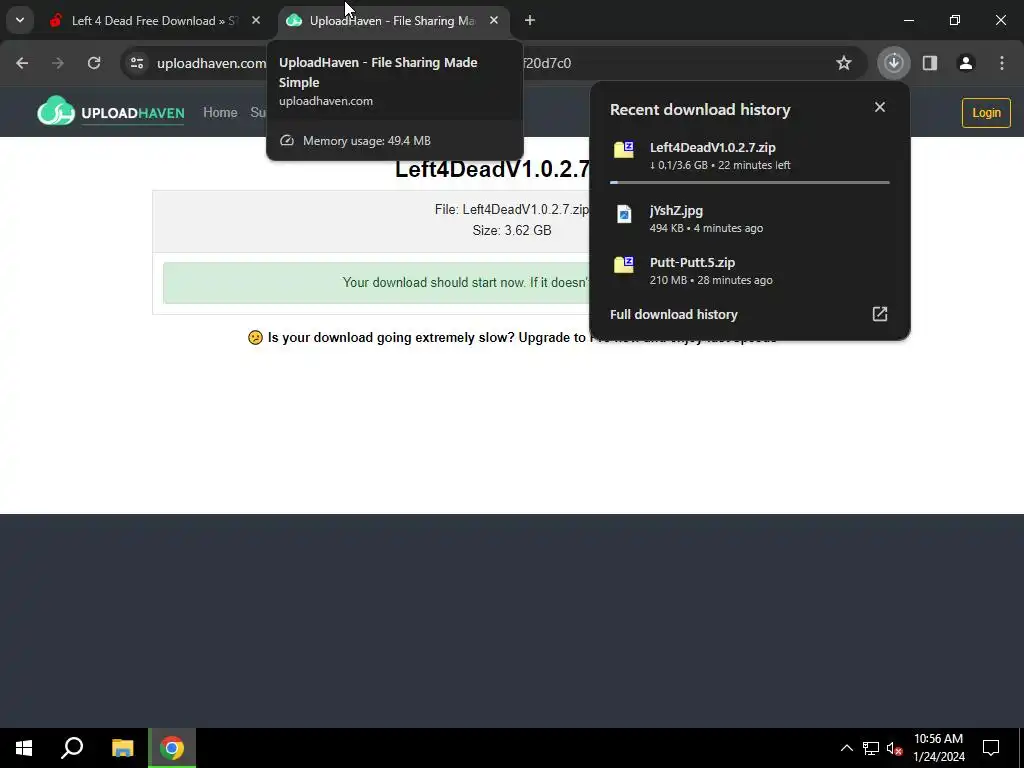Open the jYshZ.jpg download entry
Image resolution: width=1024 pixels, height=768 pixels.
[x=750, y=219]
